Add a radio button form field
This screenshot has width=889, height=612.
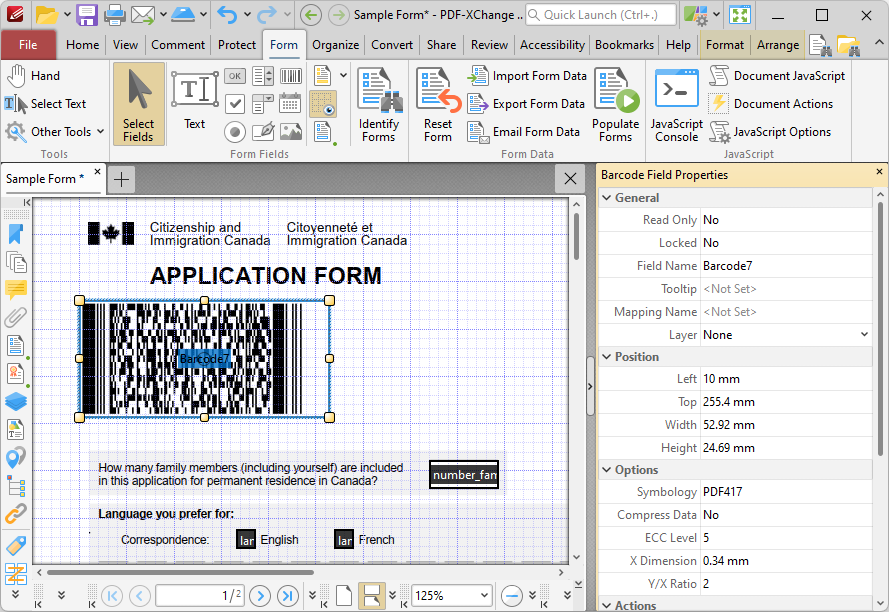[x=235, y=132]
